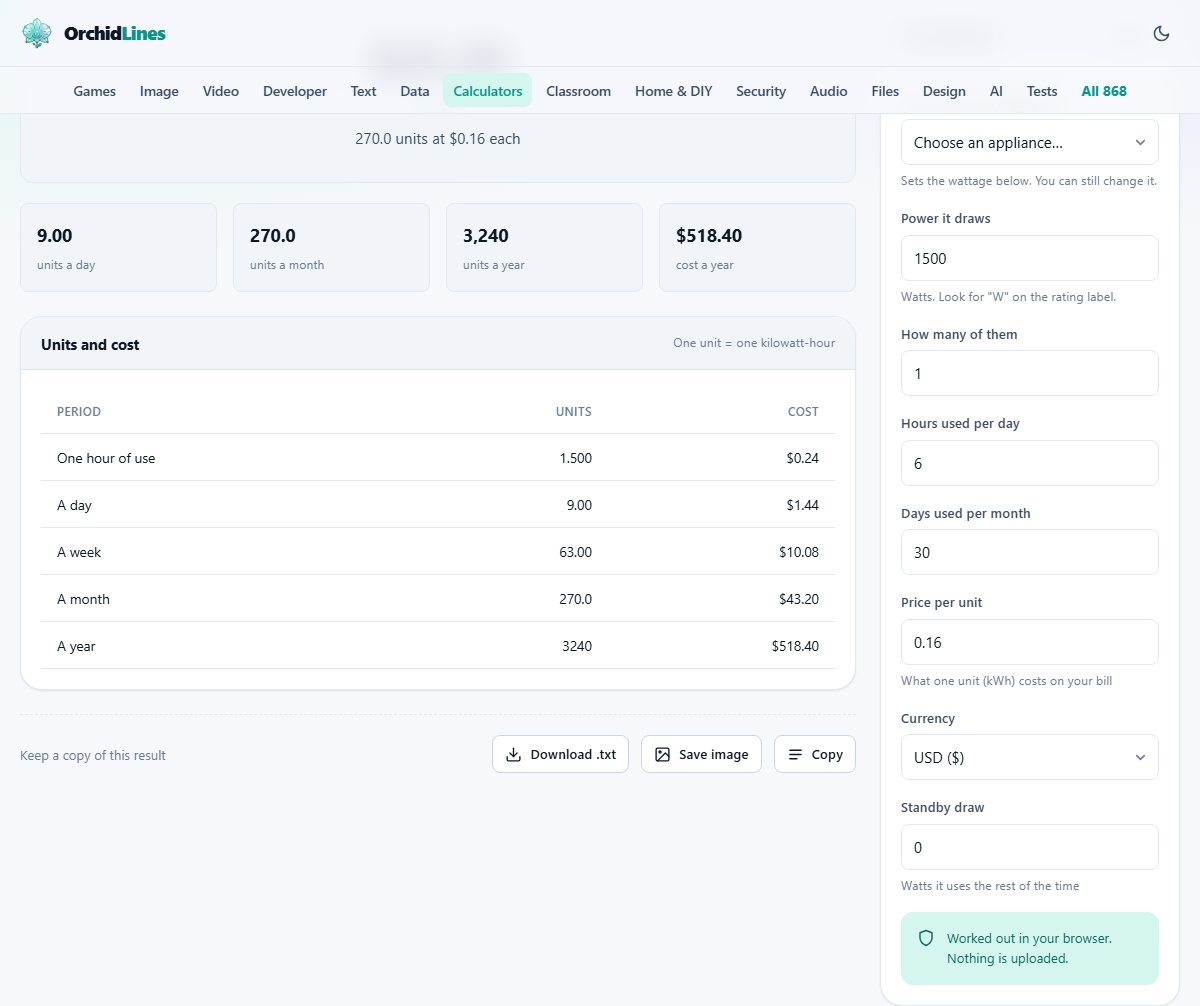Open the Design category
Image resolution: width=1200 pixels, height=1006 pixels.
944,91
